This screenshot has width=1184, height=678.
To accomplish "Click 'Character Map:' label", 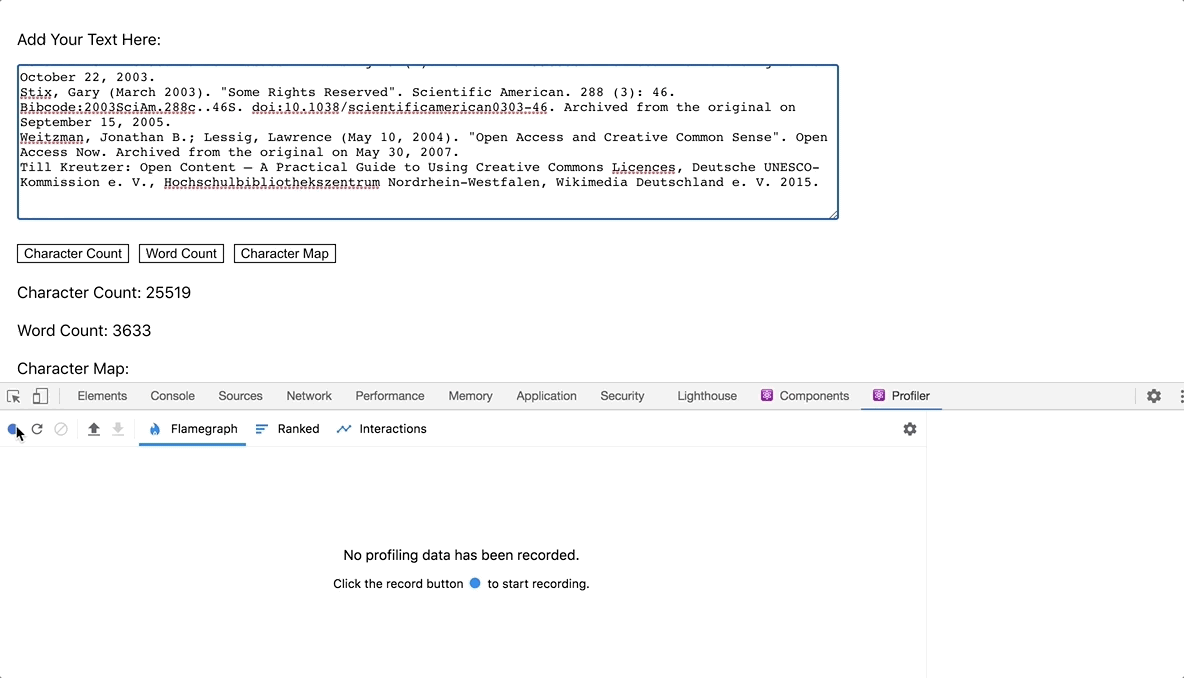I will [73, 368].
